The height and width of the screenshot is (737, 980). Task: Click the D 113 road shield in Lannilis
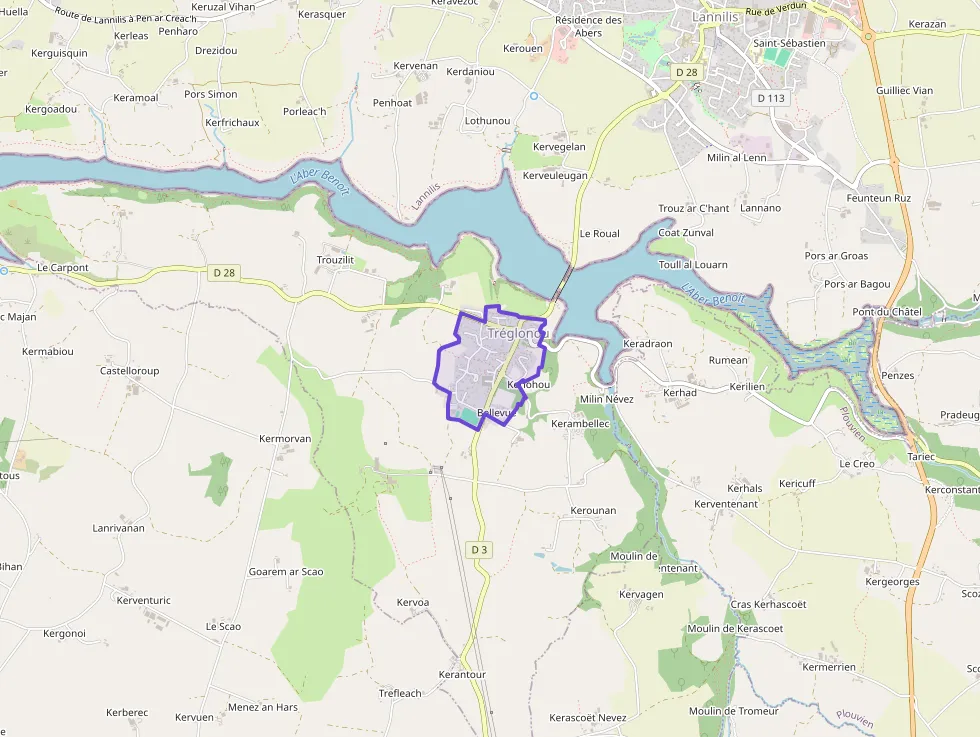tap(771, 98)
